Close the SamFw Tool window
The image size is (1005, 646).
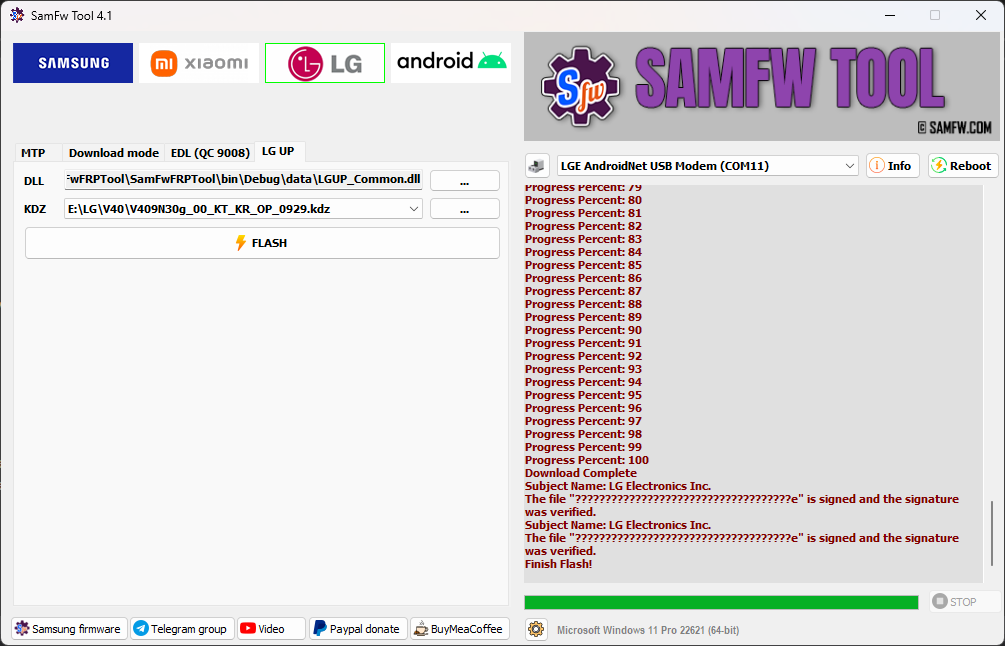[981, 15]
